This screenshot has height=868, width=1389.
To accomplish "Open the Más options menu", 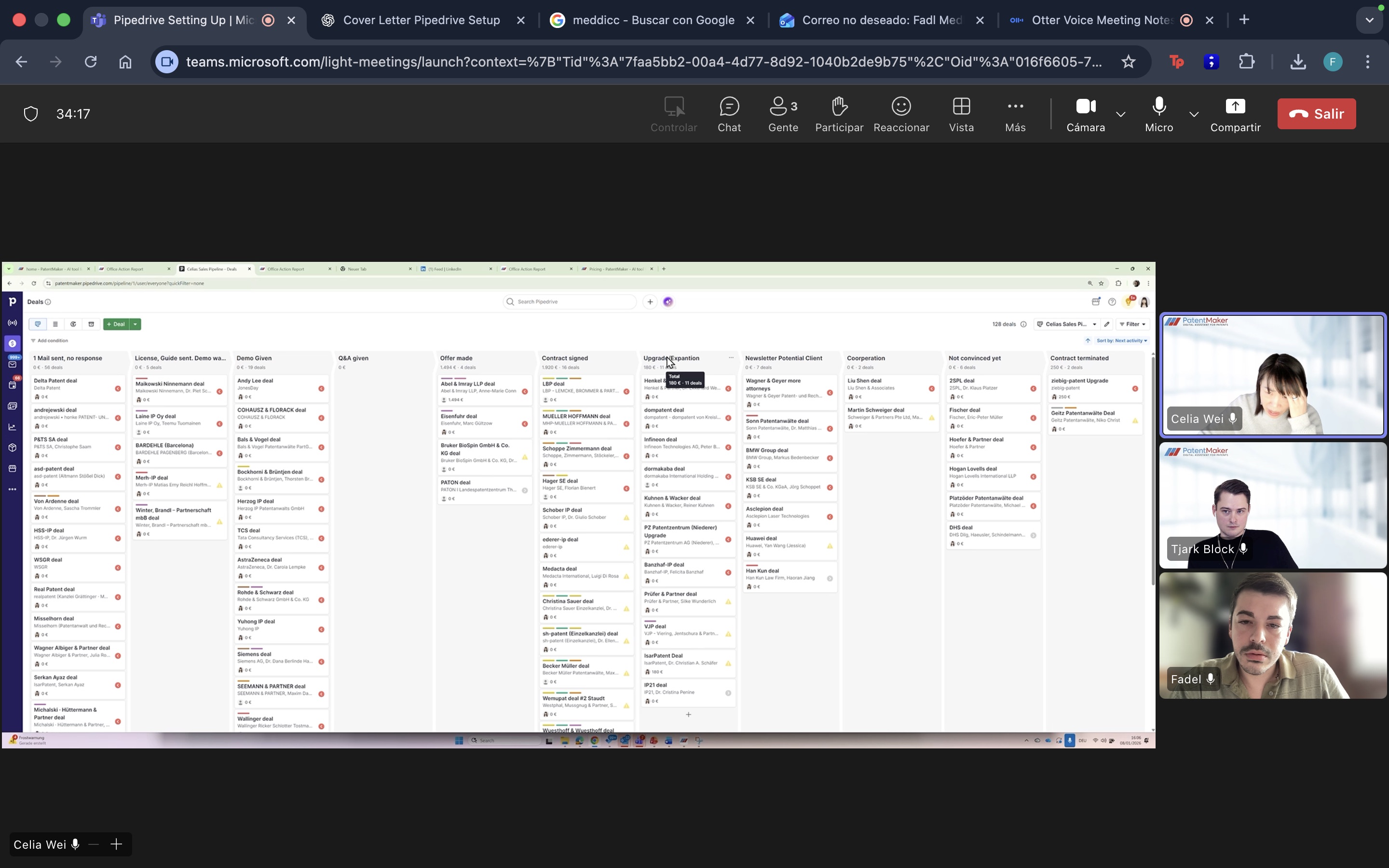I will click(x=1015, y=114).
